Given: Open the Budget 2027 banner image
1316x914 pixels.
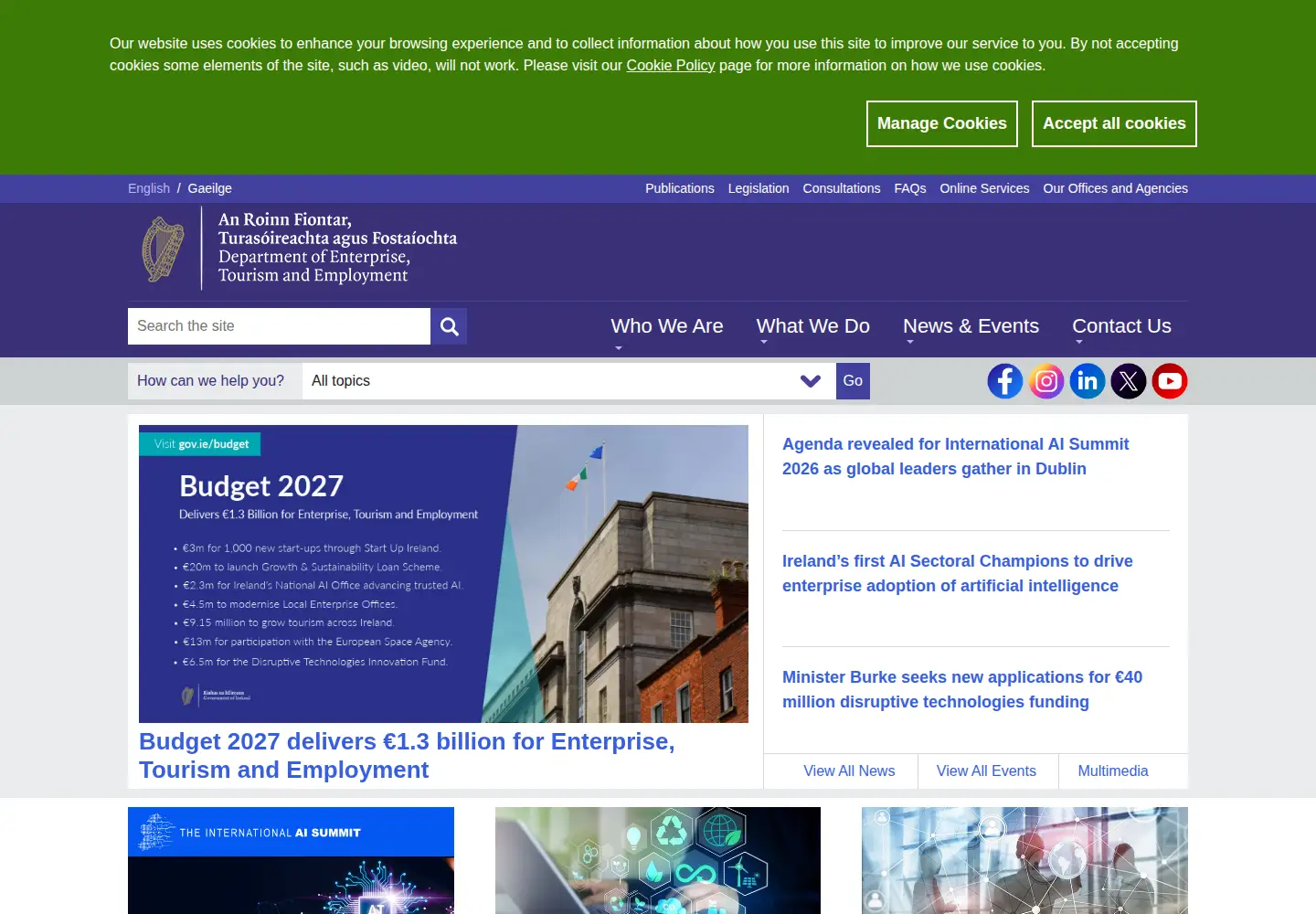Looking at the screenshot, I should point(443,574).
